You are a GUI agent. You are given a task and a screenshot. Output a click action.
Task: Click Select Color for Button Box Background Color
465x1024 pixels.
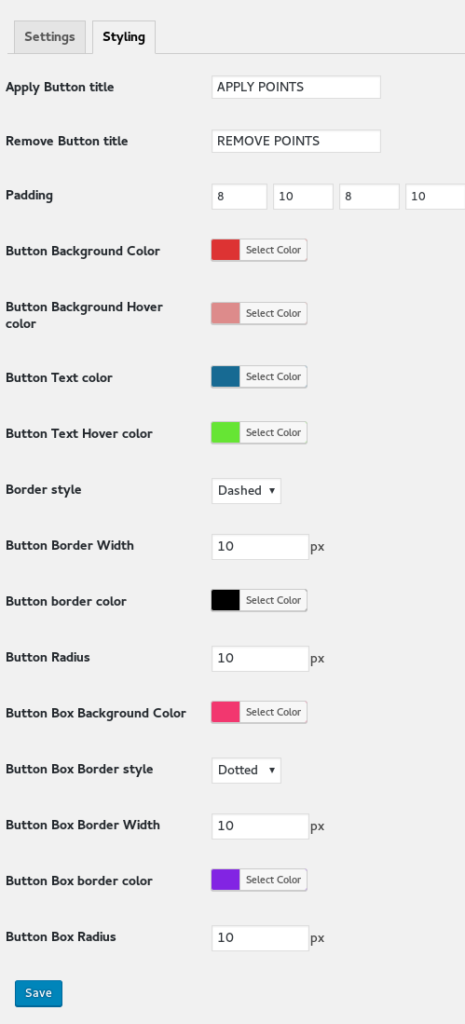[x=273, y=712]
